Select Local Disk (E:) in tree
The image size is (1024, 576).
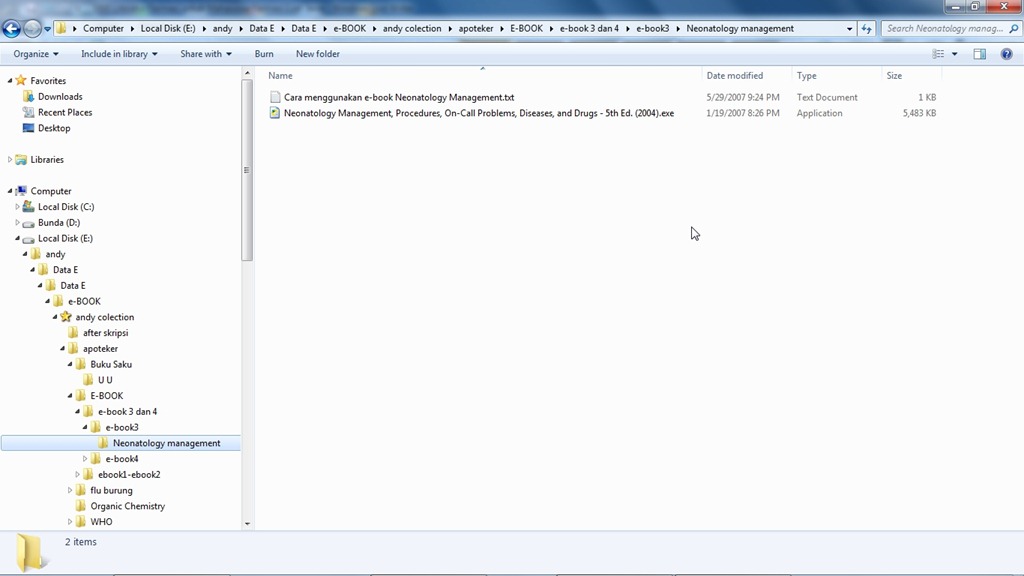tap(65, 238)
